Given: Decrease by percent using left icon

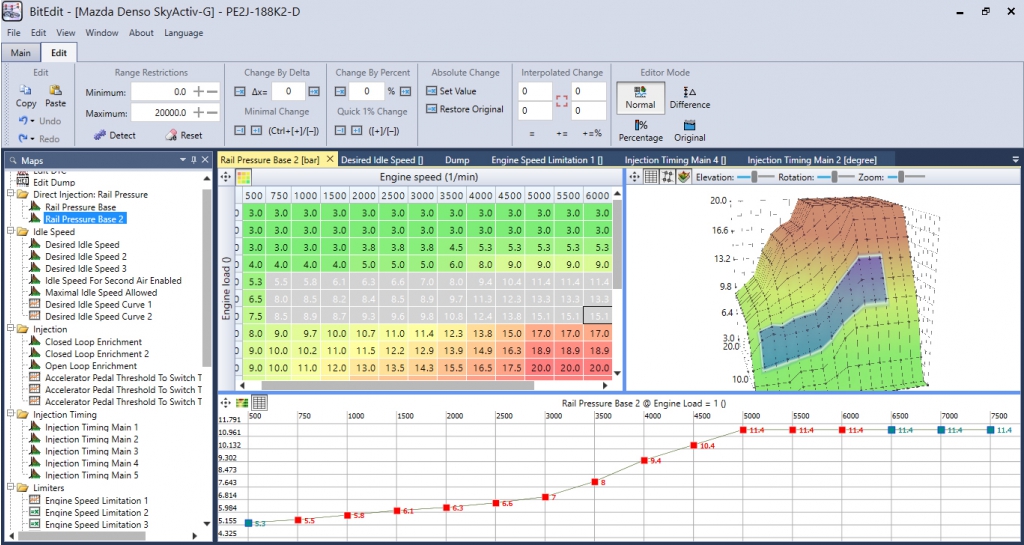Looking at the screenshot, I should [340, 91].
